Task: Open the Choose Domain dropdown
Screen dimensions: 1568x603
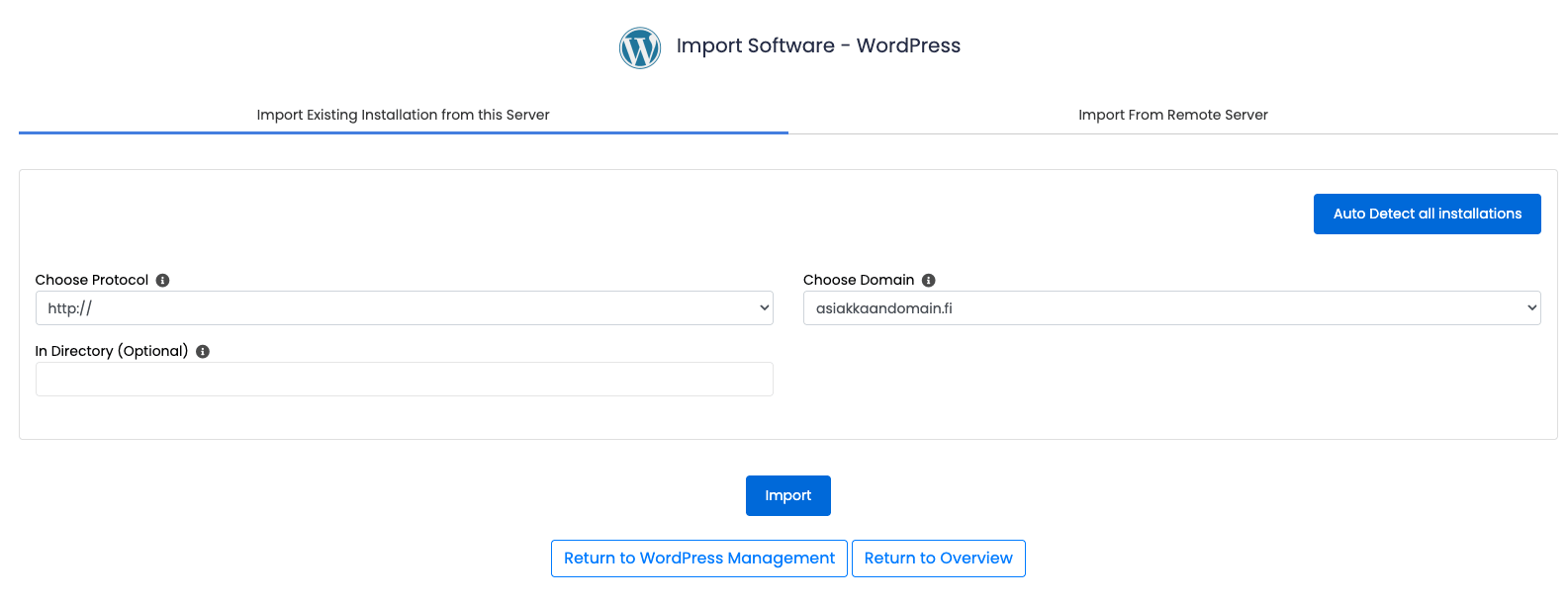Action: click(1172, 308)
